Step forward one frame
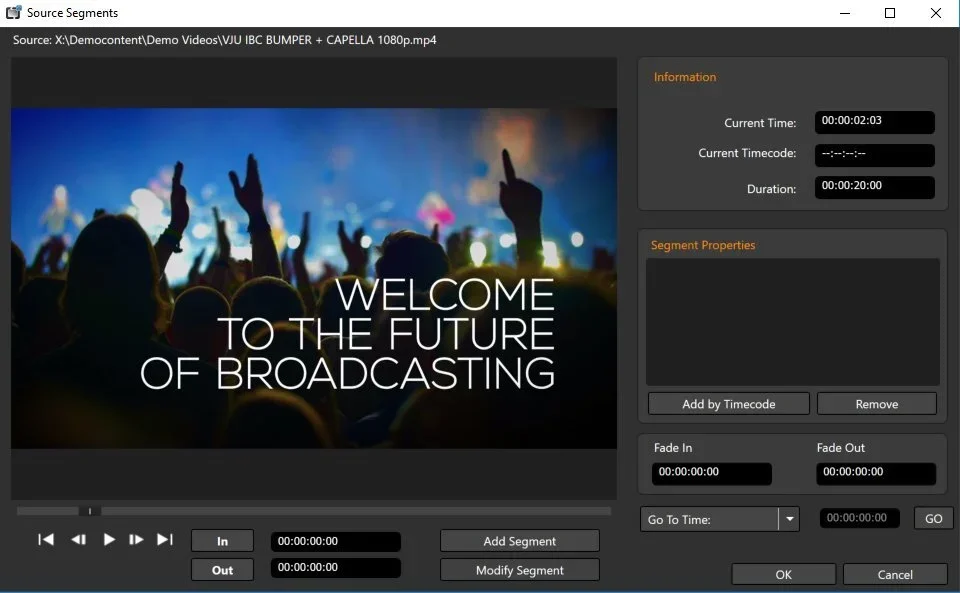Image resolution: width=960 pixels, height=593 pixels. tap(136, 539)
